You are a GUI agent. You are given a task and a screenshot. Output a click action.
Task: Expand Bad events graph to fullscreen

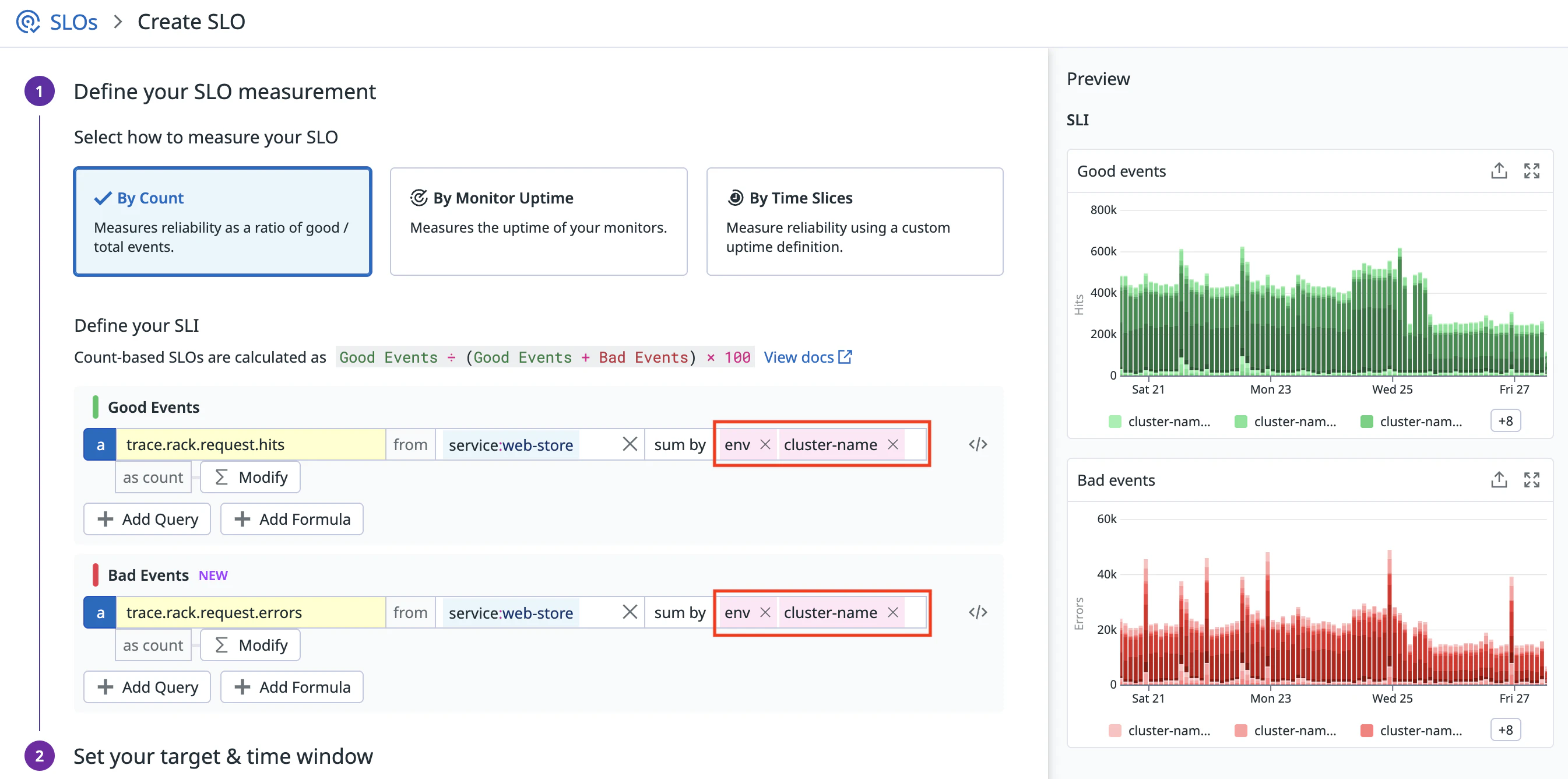pos(1531,480)
